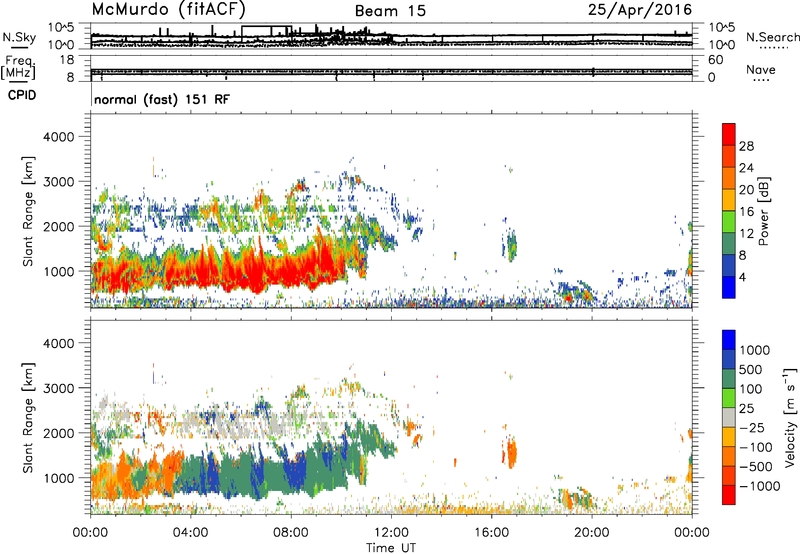Click the "60" Nave axis value
800x554 pixels.
click(x=715, y=60)
